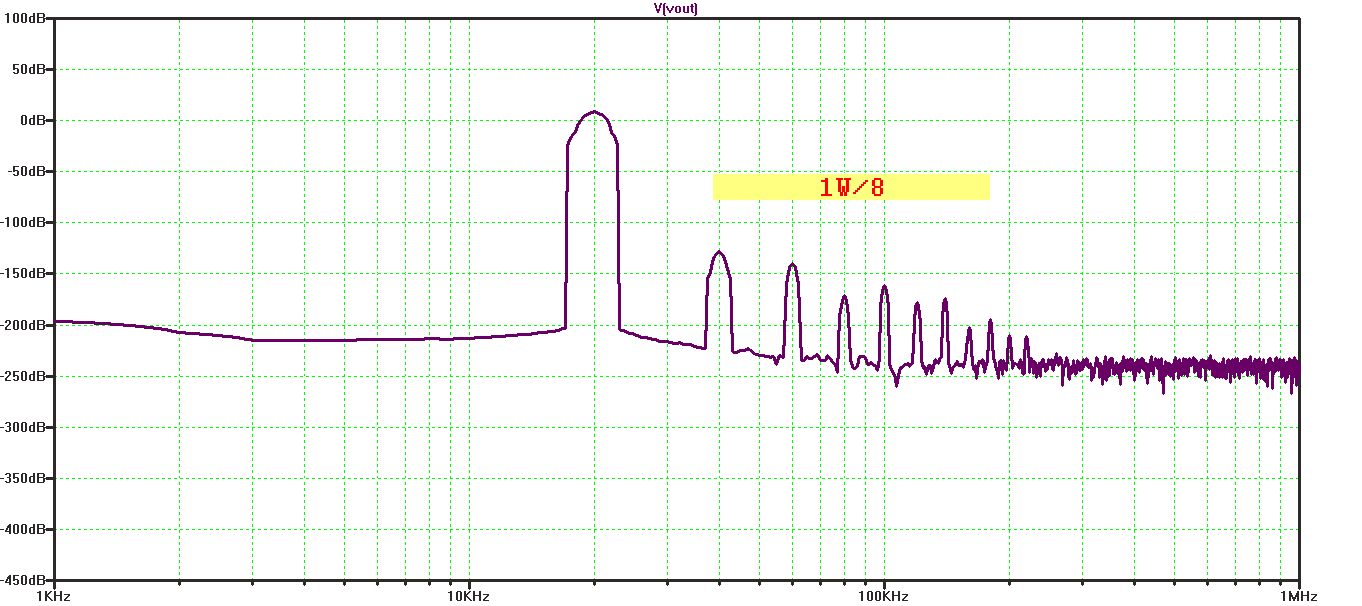
Task: Click the -100dB y-axis label
Action: 24,222
